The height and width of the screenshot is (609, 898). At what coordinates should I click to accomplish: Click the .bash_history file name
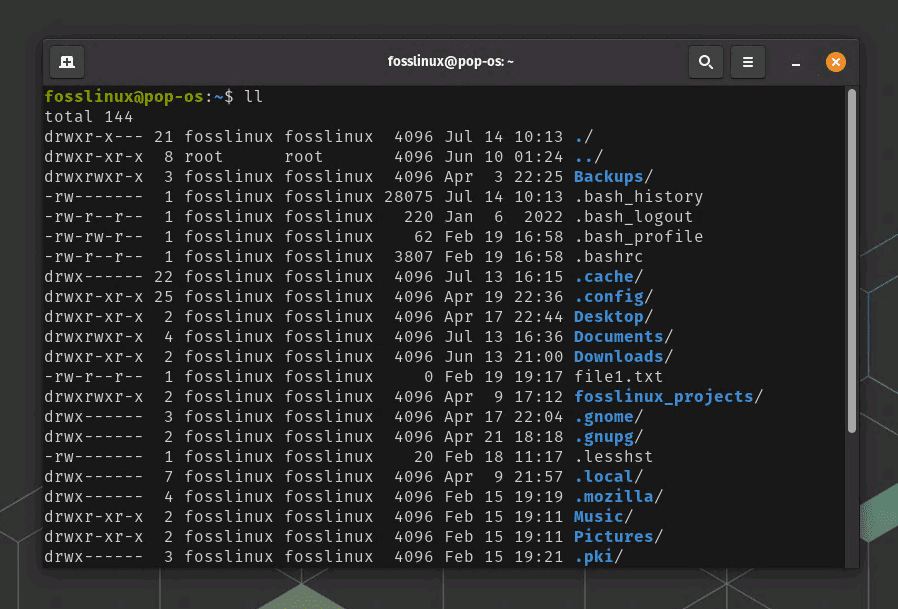[639, 197]
